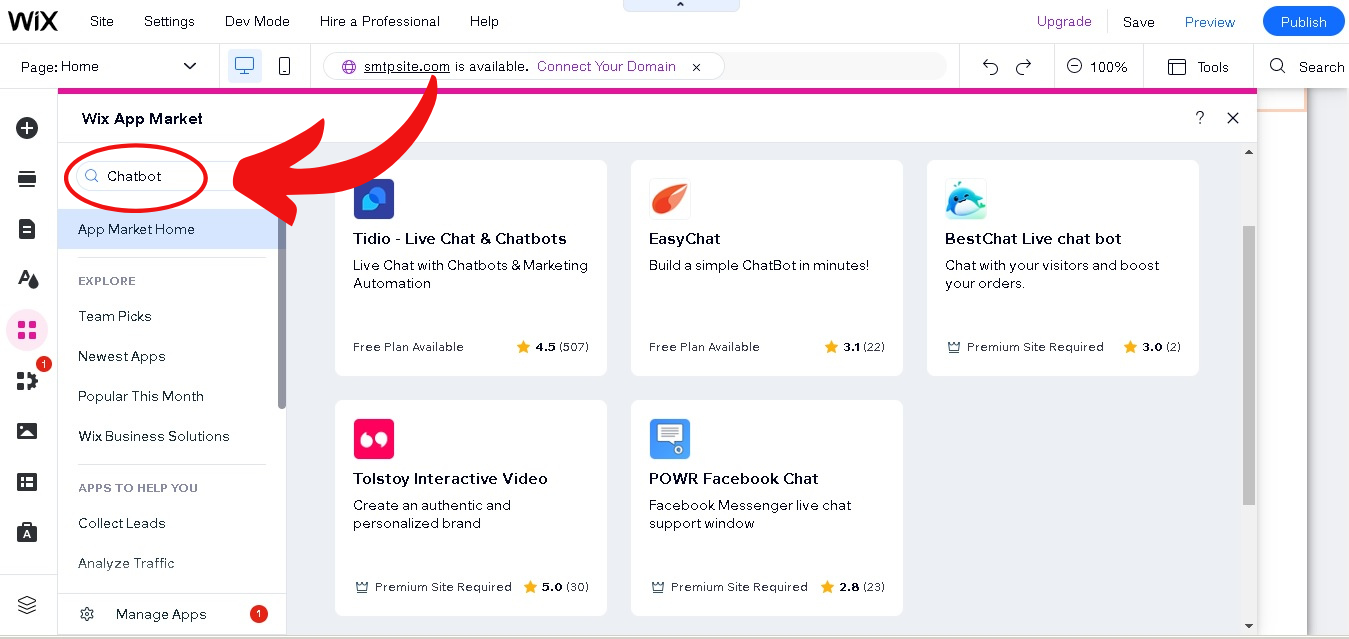
Task: Click the app results vertical scrollbar
Action: 1249,365
